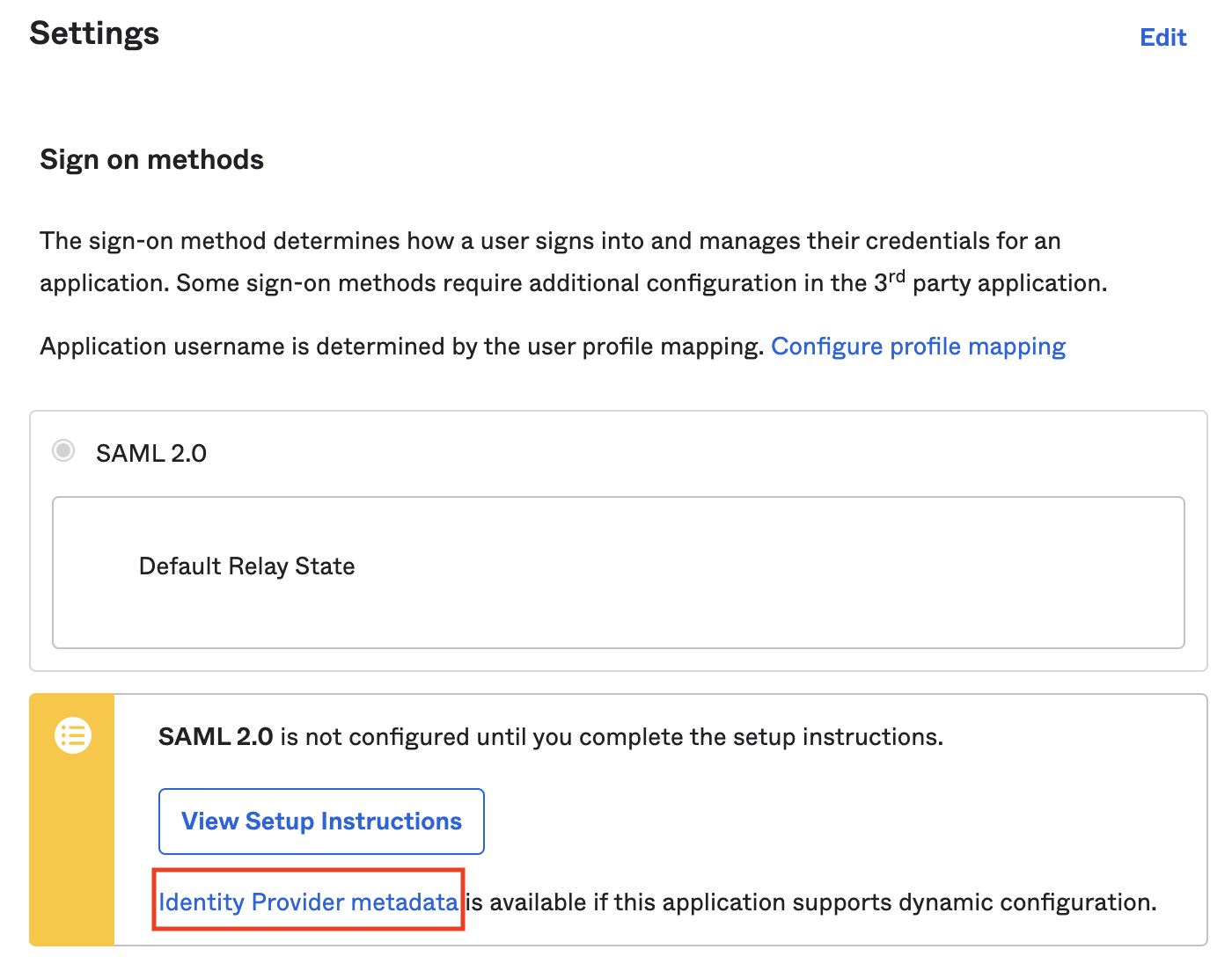Click the bulleted list icon in yellow notice
Viewport: 1232px width, 964px height.
[x=73, y=735]
